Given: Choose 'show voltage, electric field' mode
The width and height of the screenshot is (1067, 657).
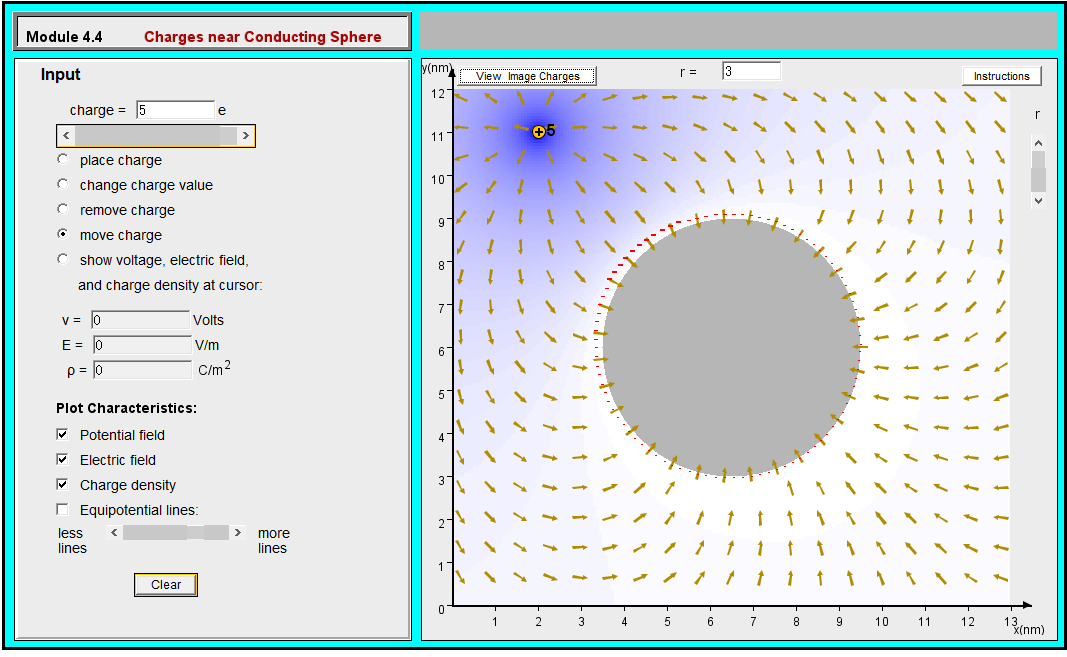Looking at the screenshot, I should [x=62, y=258].
